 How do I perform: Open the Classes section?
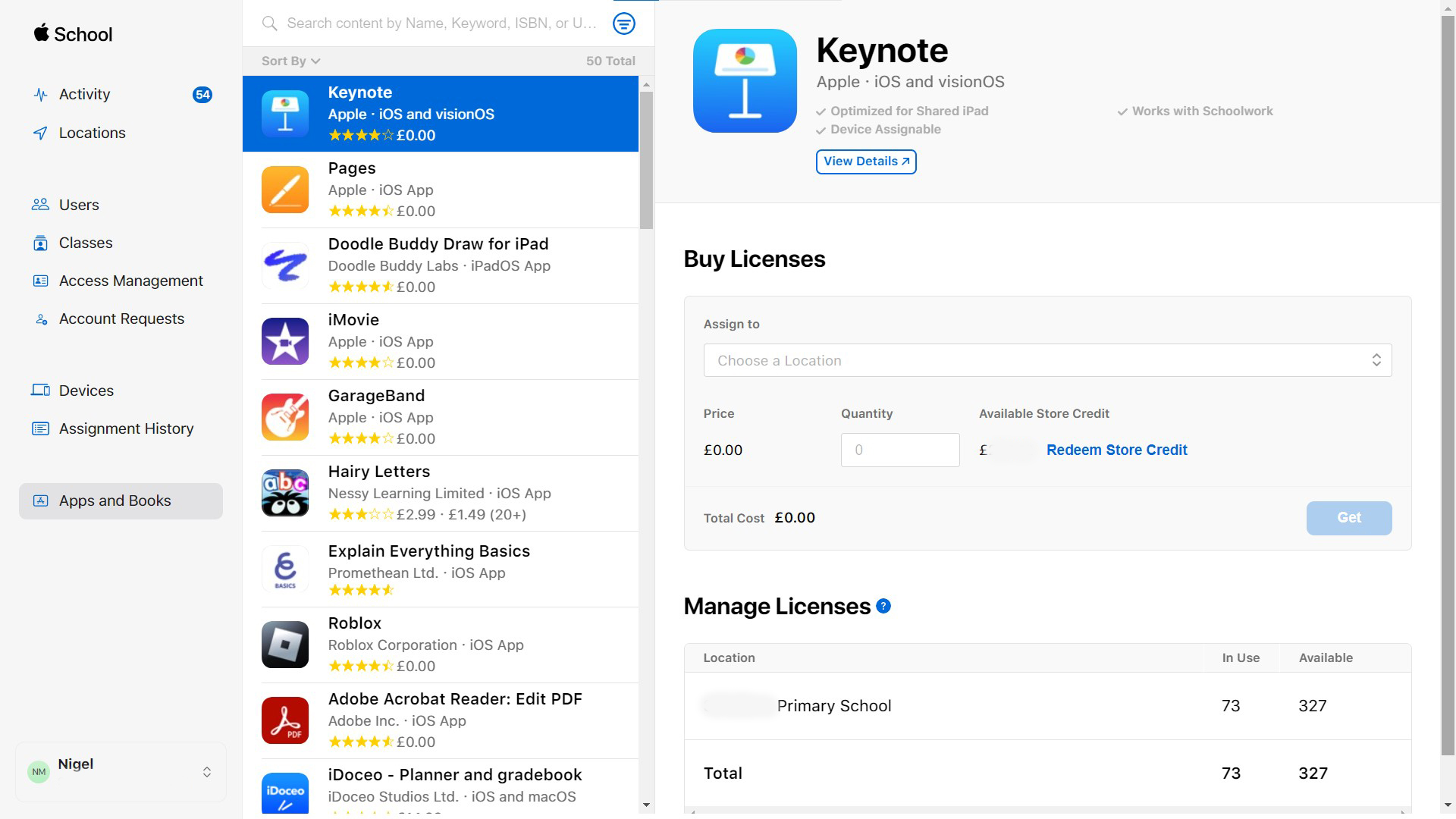(85, 243)
